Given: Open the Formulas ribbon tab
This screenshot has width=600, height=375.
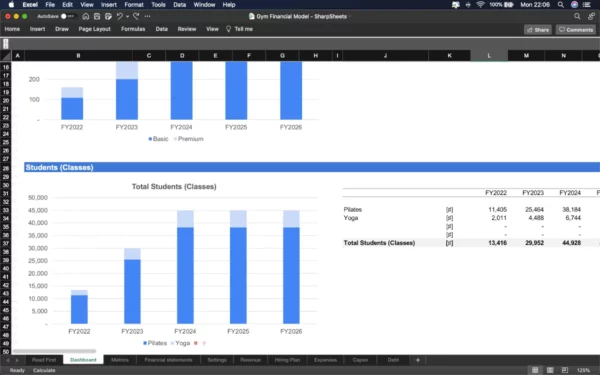Looking at the screenshot, I should (x=133, y=29).
